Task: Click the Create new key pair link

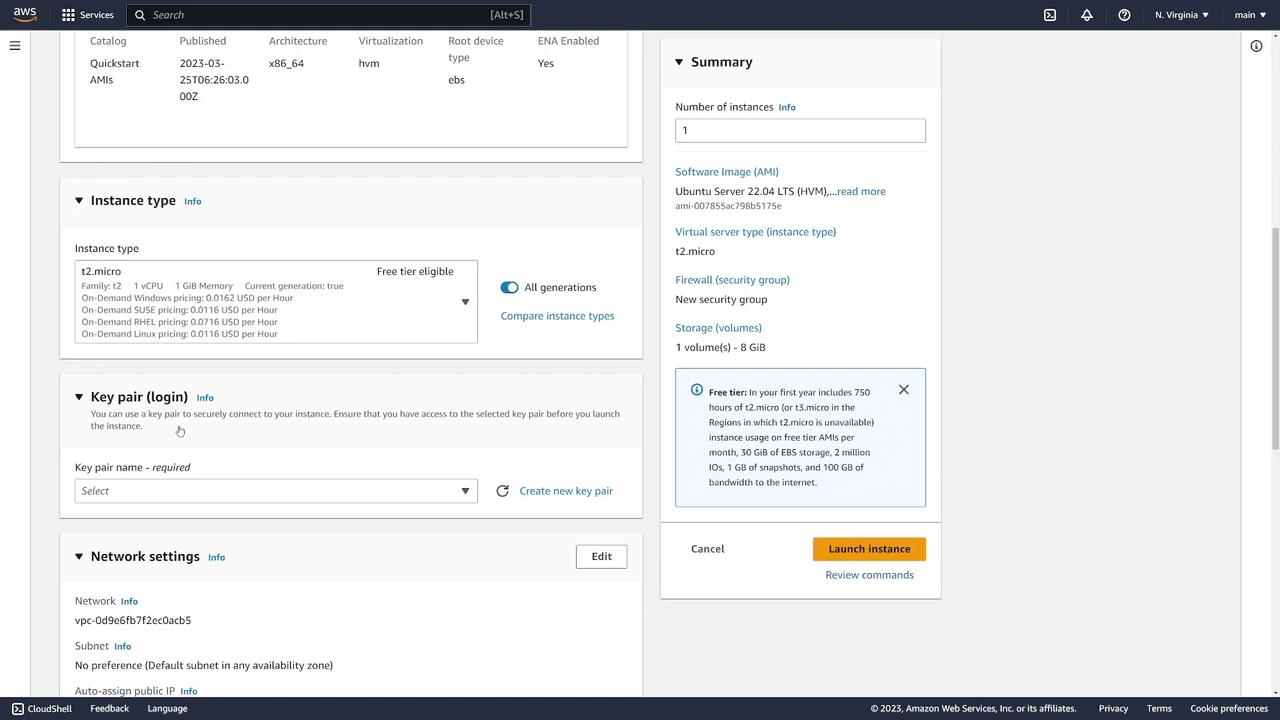Action: tap(566, 491)
